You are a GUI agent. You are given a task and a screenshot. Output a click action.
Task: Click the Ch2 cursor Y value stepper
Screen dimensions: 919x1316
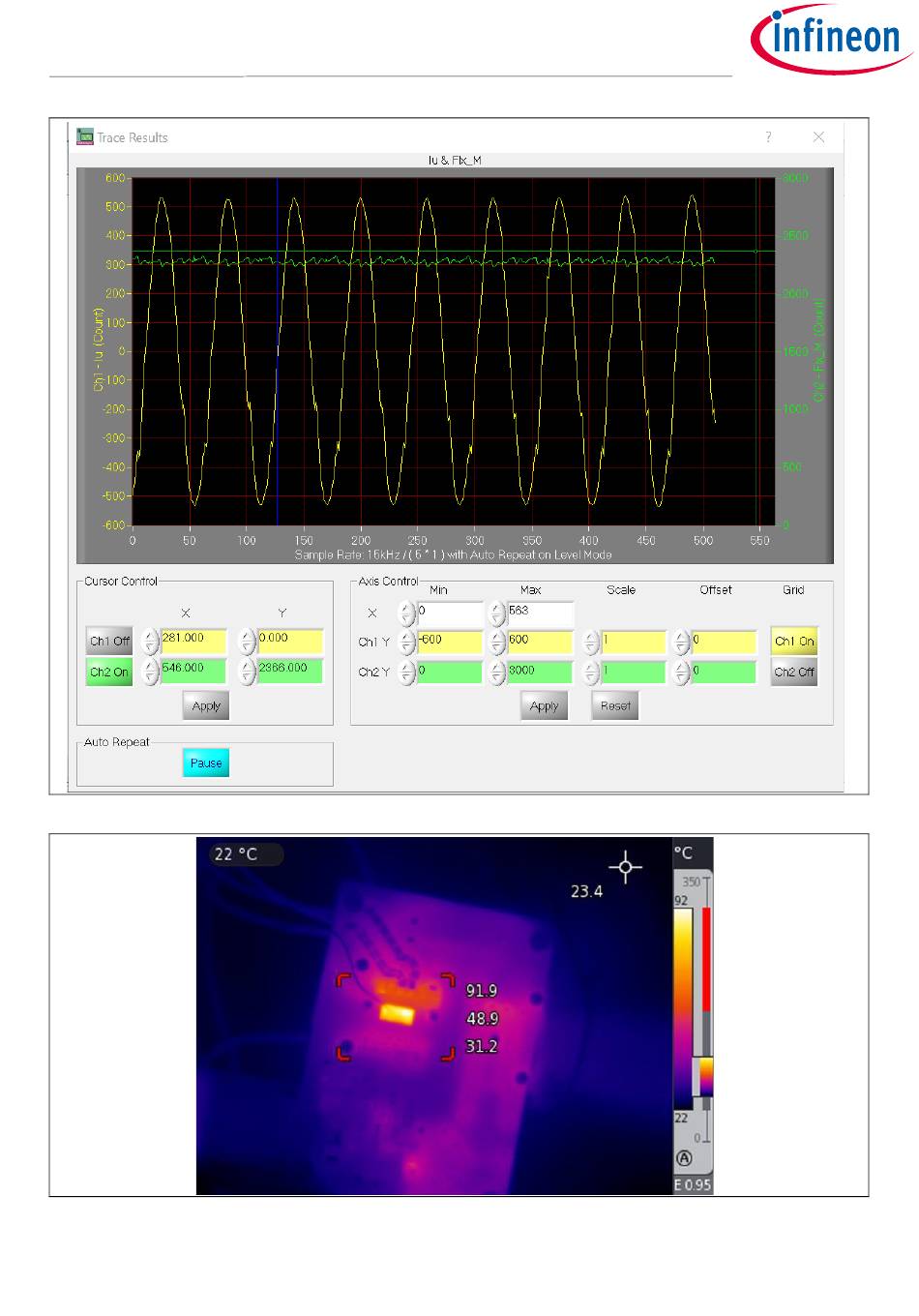(248, 672)
